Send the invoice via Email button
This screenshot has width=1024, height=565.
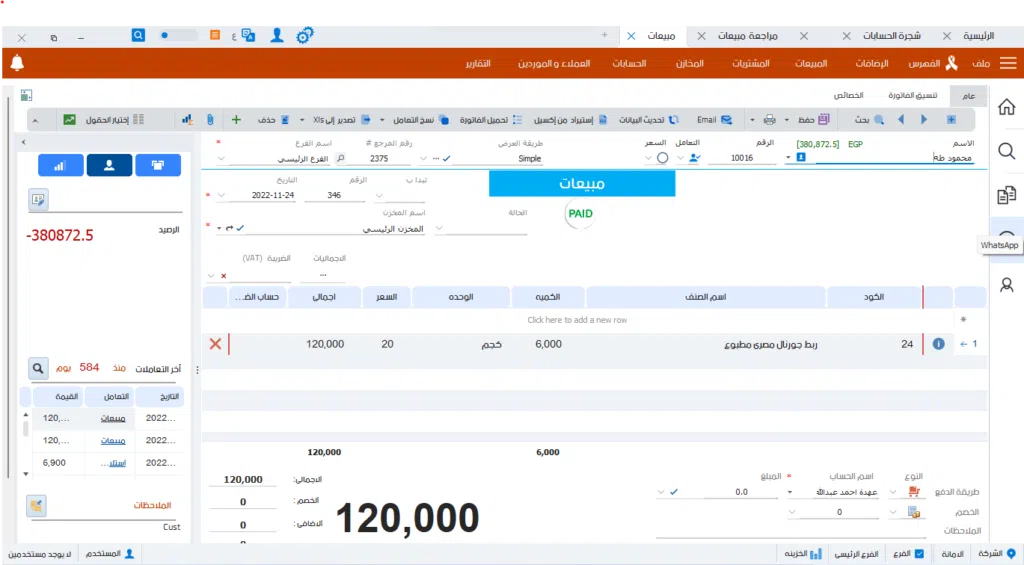pyautogui.click(x=714, y=120)
